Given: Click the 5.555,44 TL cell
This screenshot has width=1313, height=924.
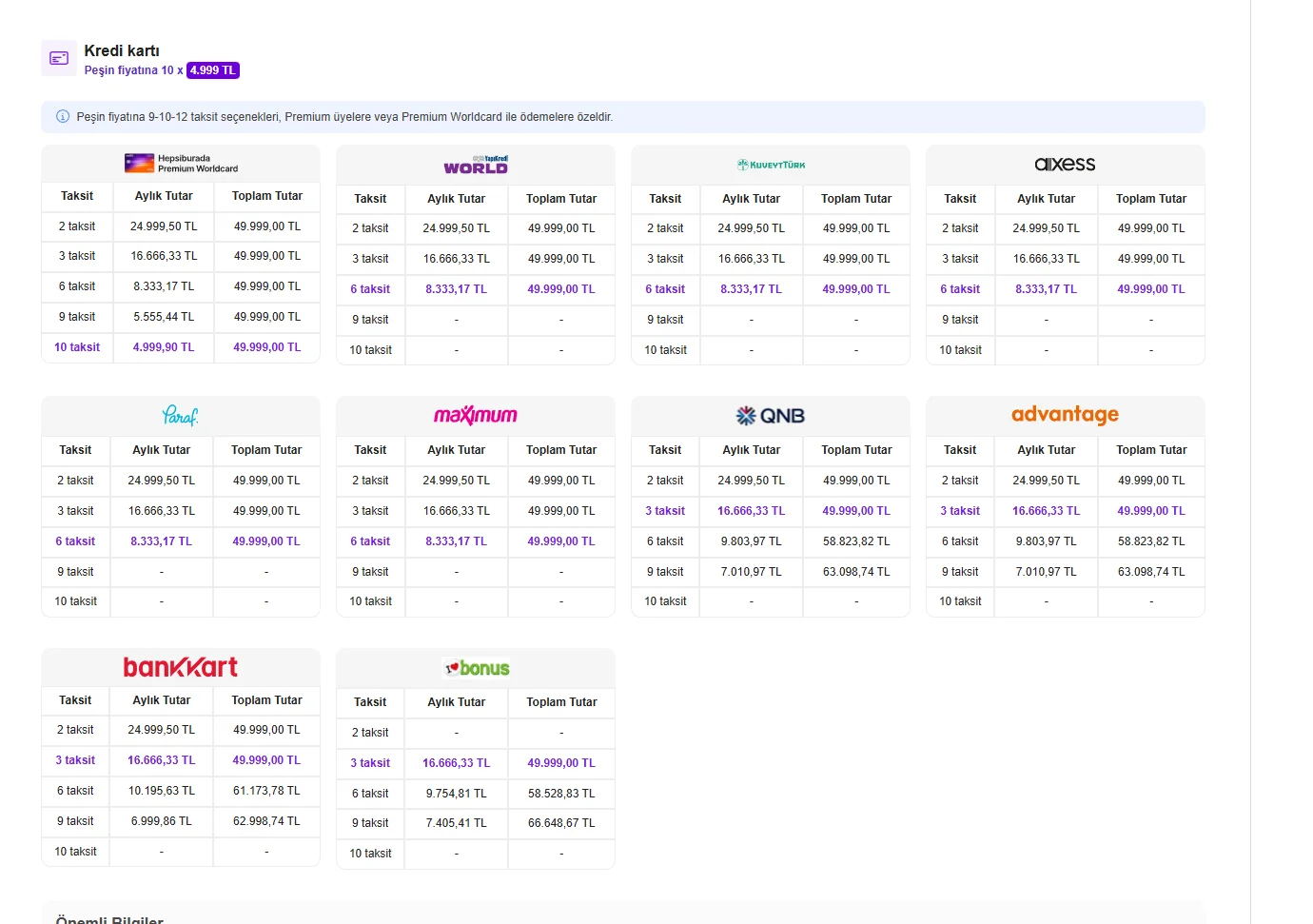Looking at the screenshot, I should click(164, 317).
